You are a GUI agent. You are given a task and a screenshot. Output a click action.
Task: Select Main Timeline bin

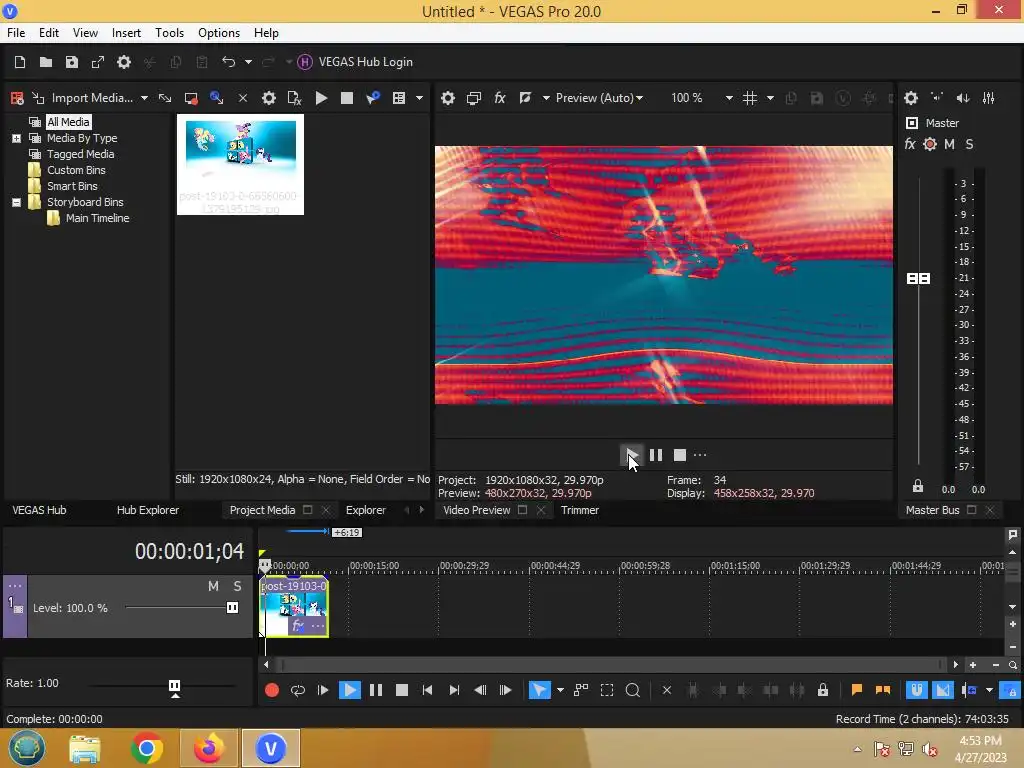tap(97, 218)
